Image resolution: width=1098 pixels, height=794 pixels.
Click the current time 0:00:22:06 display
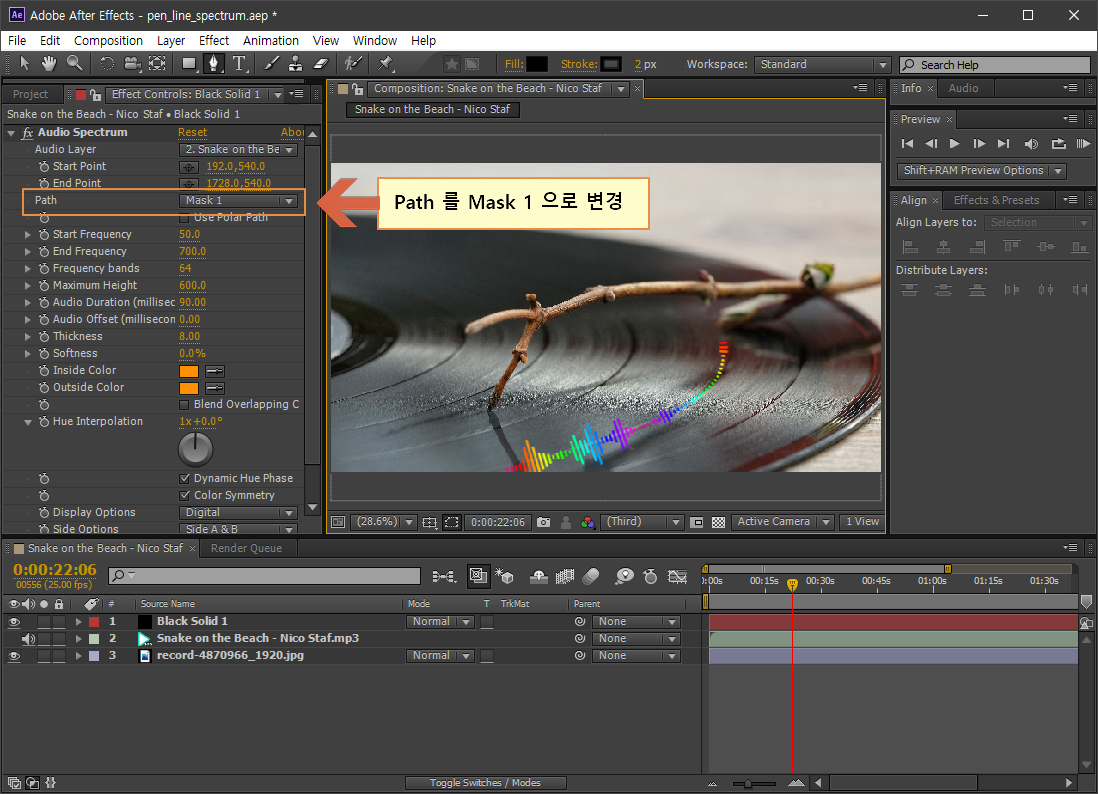[55, 570]
